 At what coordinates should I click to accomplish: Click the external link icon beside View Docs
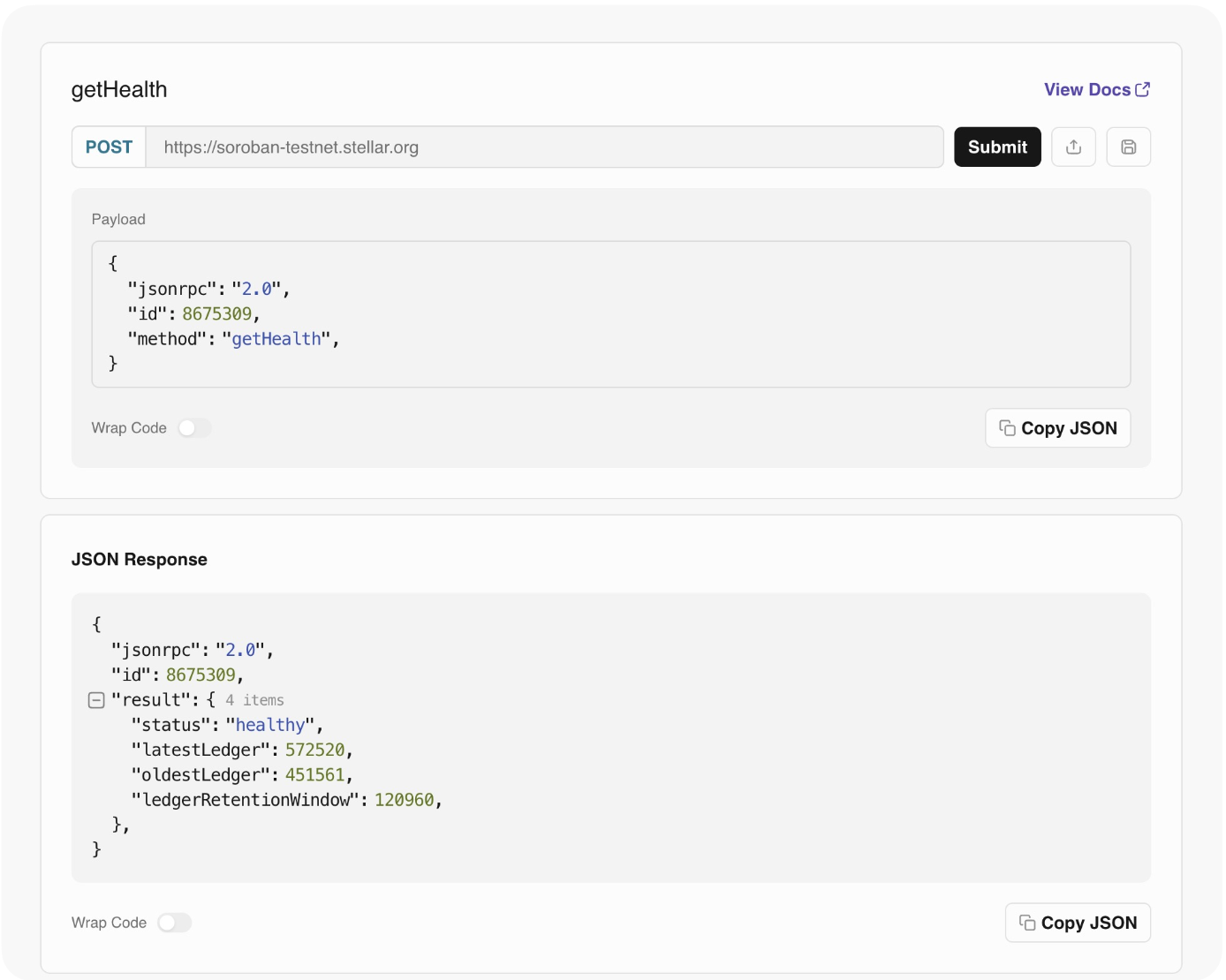[x=1142, y=89]
